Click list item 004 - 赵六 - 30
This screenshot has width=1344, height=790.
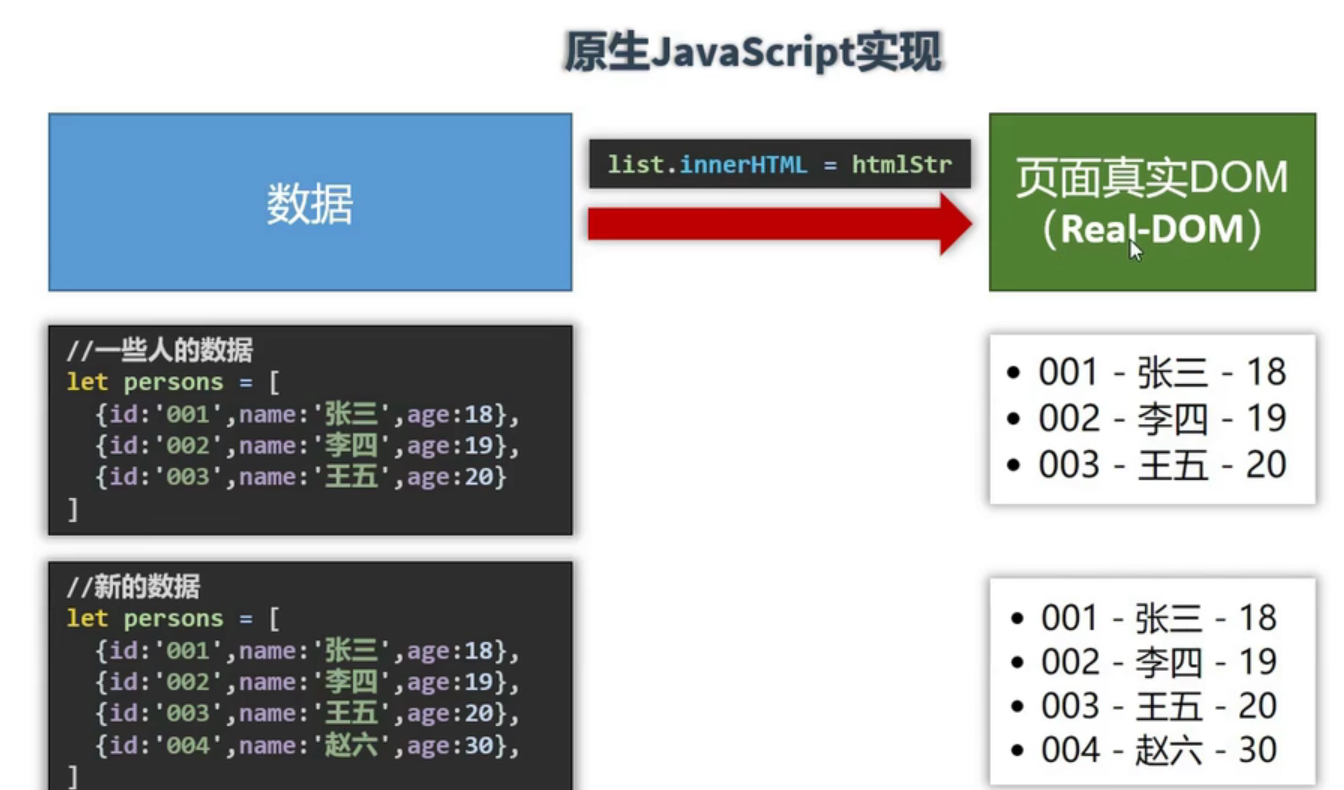pyautogui.click(x=1143, y=750)
